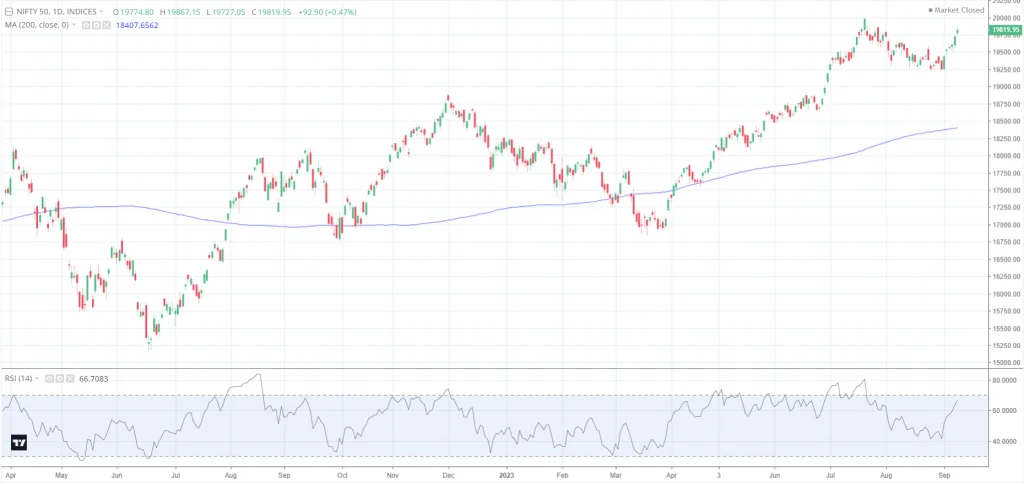Click the TradingView logo
The height and width of the screenshot is (484, 1024).
[20, 442]
